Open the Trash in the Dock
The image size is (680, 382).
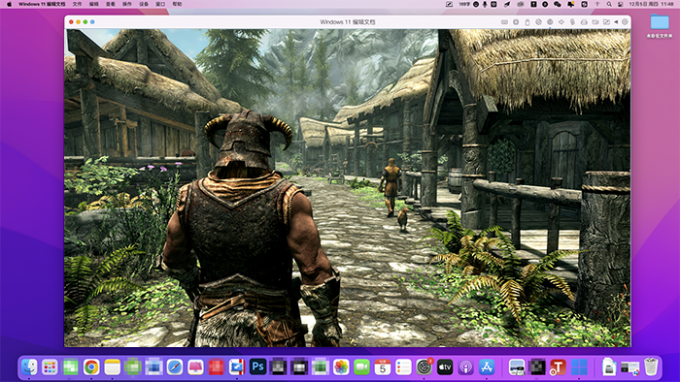point(651,367)
